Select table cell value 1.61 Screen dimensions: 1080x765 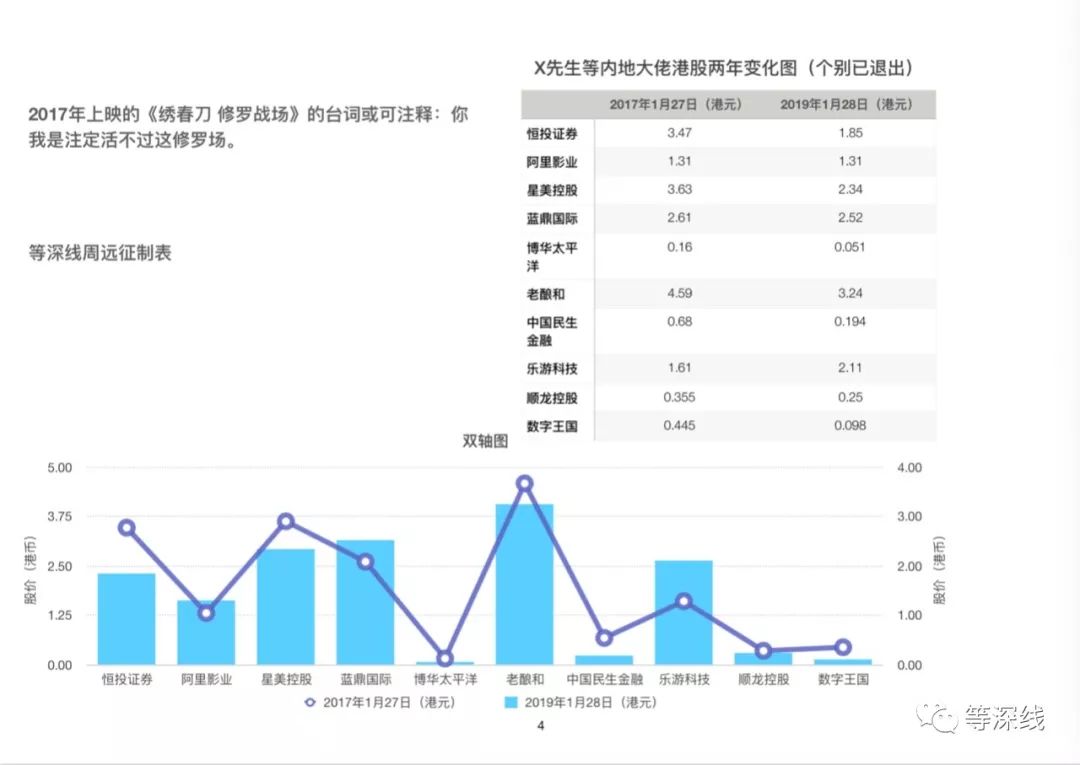pos(679,368)
